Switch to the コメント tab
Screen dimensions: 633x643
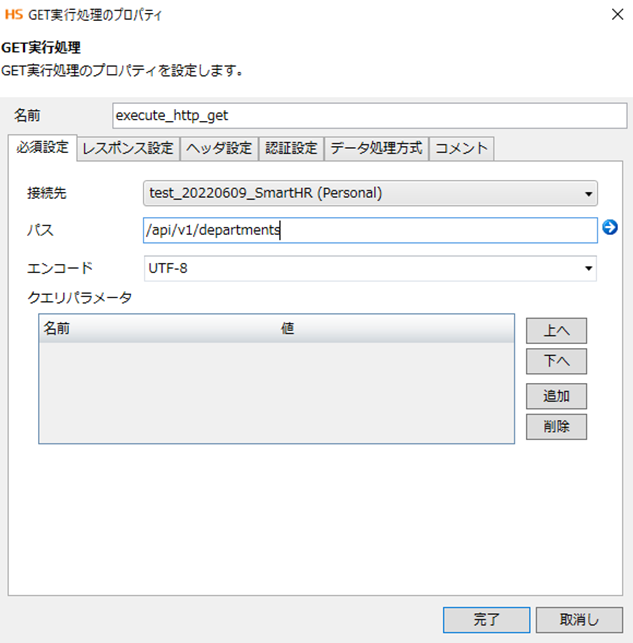pyautogui.click(x=462, y=148)
